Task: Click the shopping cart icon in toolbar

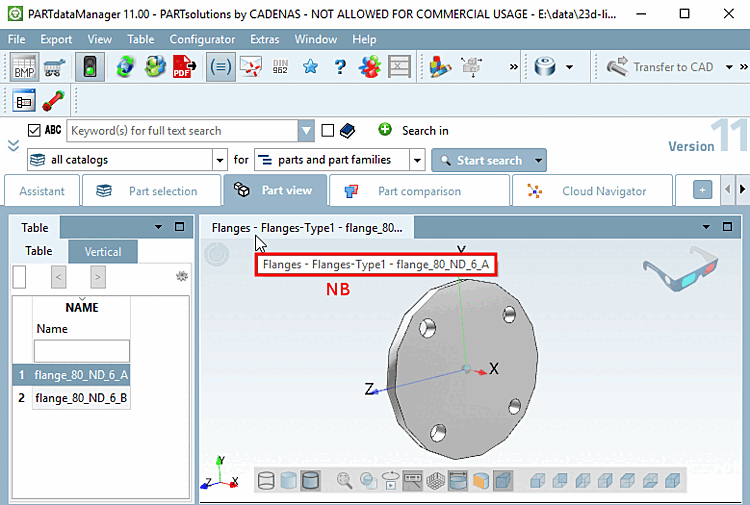Action: [54, 67]
